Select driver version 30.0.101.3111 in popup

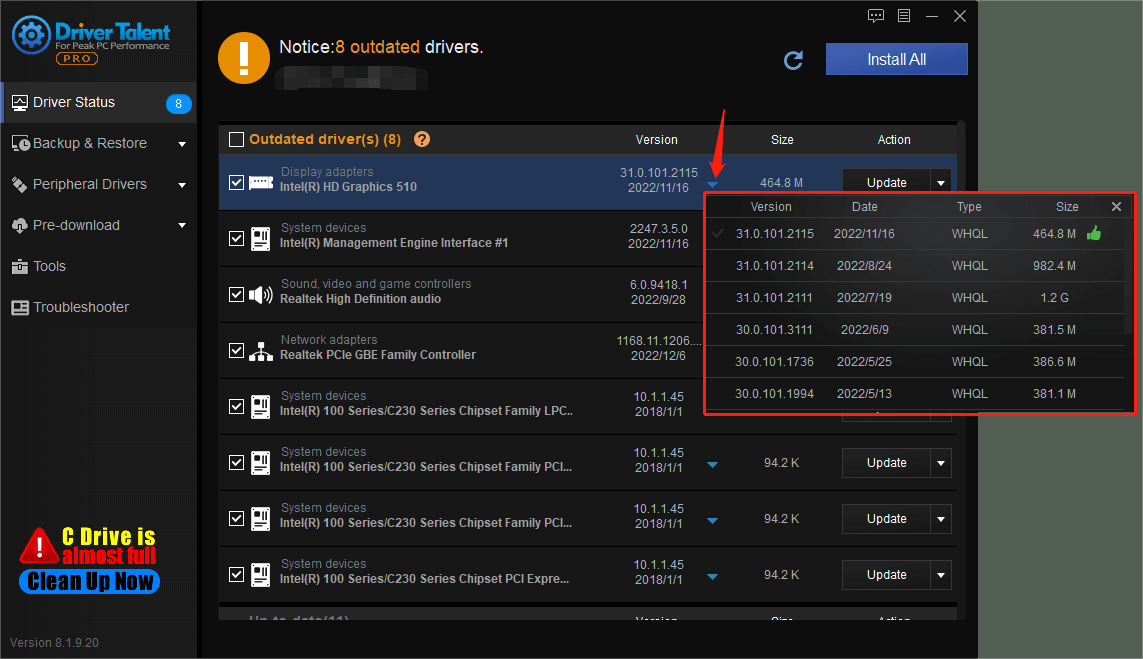[914, 330]
